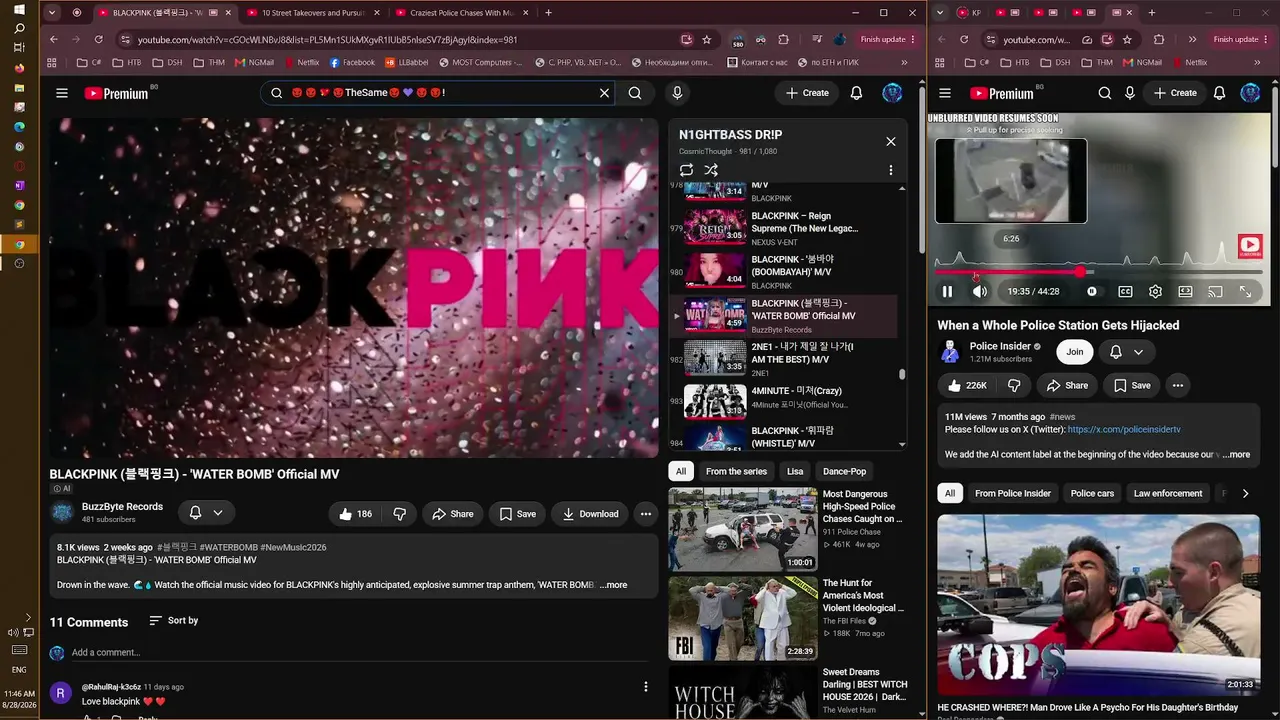This screenshot has width=1280, height=720.
Task: Focus the Add a comment field
Action: click(360, 653)
